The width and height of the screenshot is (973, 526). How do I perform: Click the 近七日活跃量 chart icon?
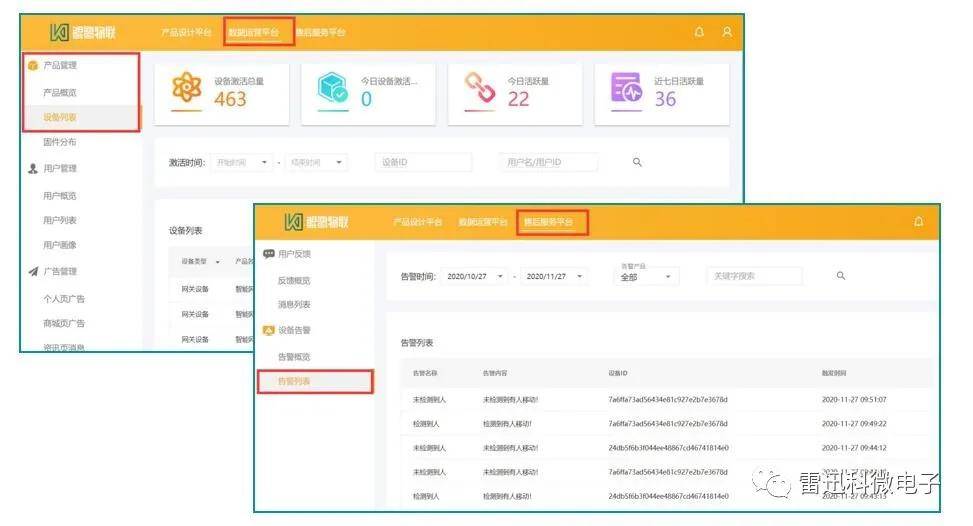(627, 90)
